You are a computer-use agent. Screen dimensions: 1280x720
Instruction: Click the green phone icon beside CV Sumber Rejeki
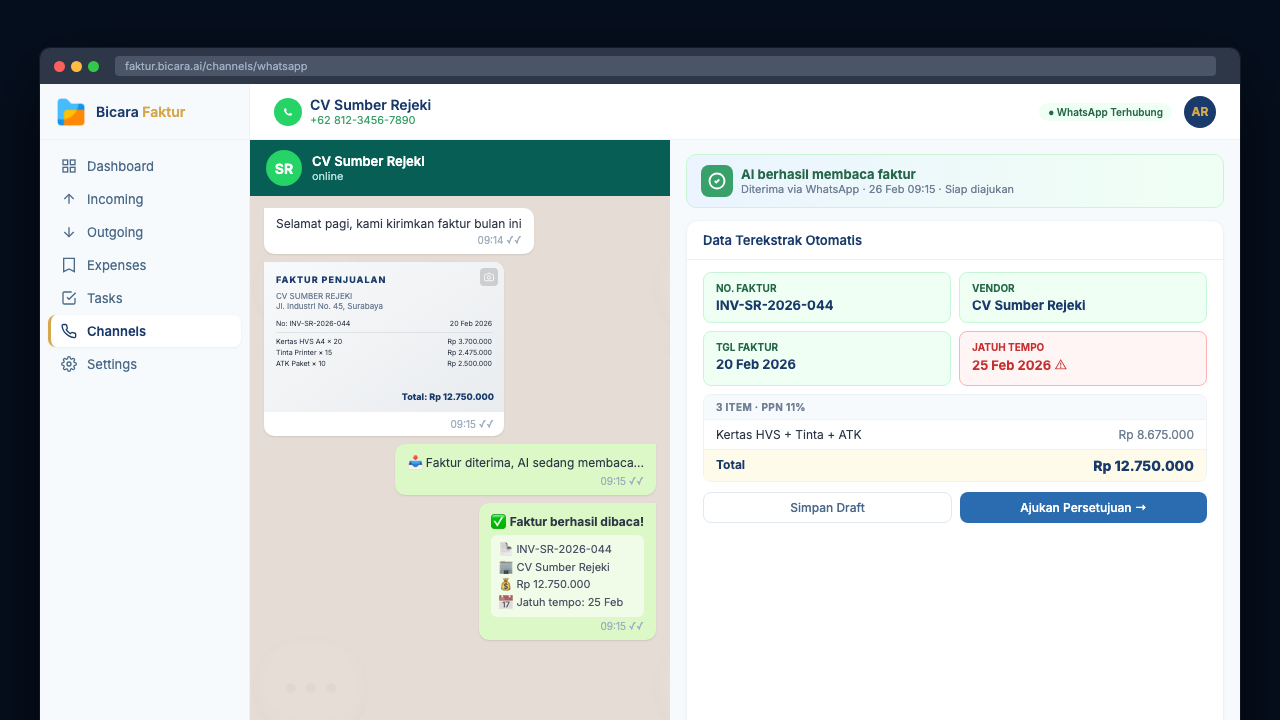click(287, 112)
